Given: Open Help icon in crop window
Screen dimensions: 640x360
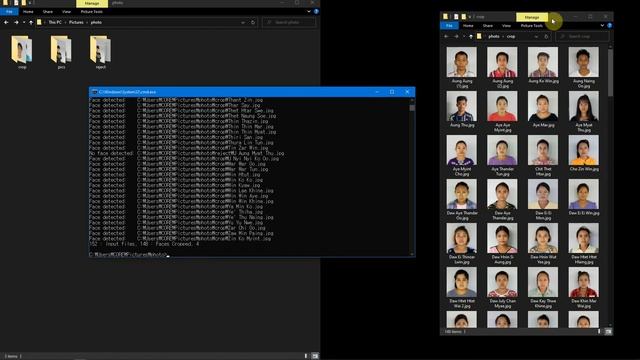Looking at the screenshot, I should pos(609,25).
